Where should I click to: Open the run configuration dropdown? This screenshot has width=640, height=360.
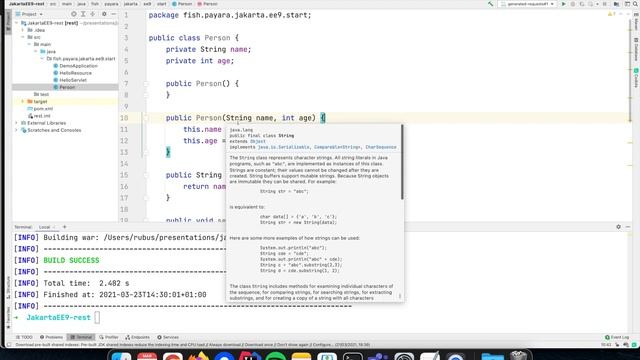[527, 4]
